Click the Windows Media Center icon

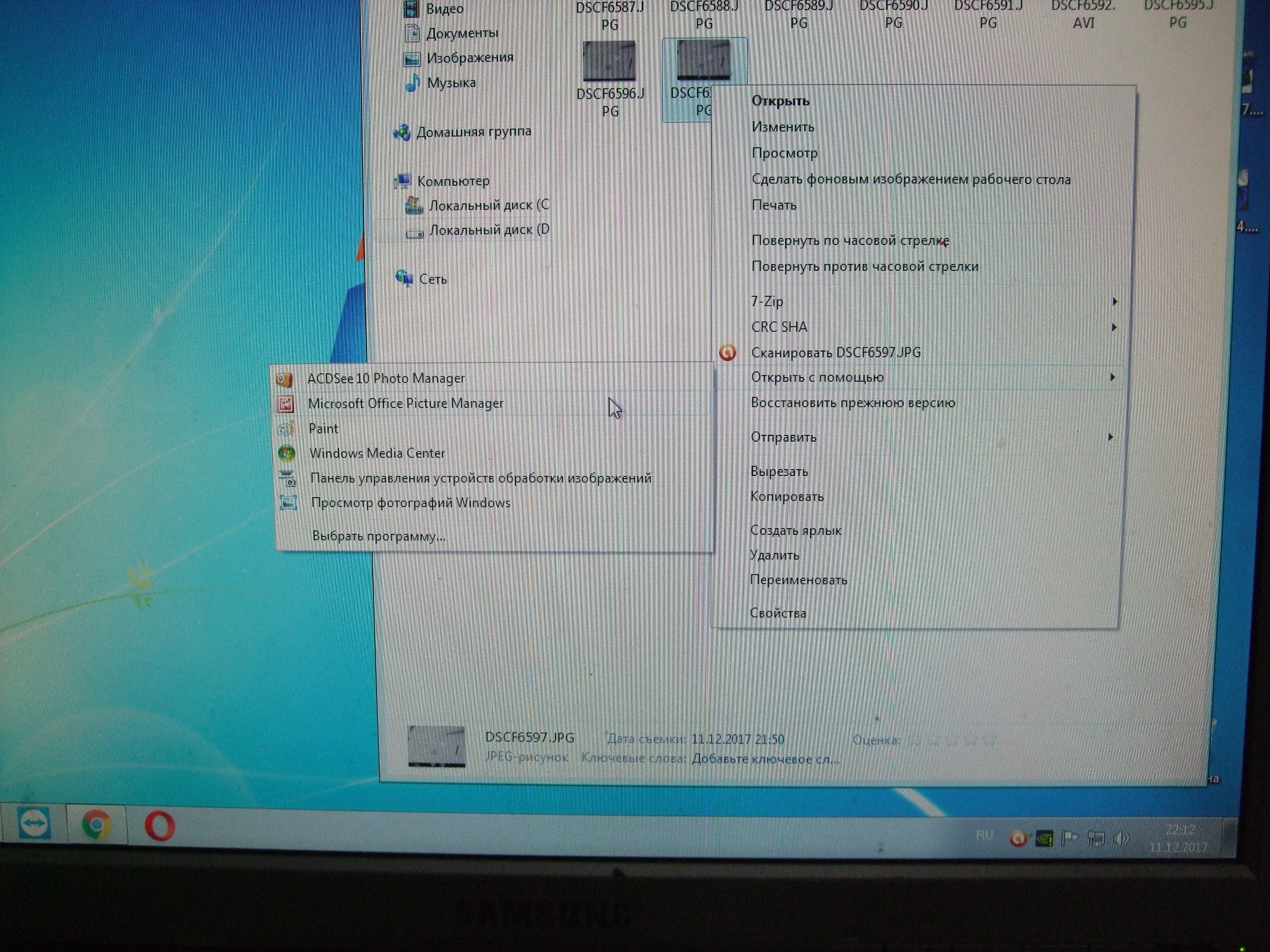click(x=286, y=453)
